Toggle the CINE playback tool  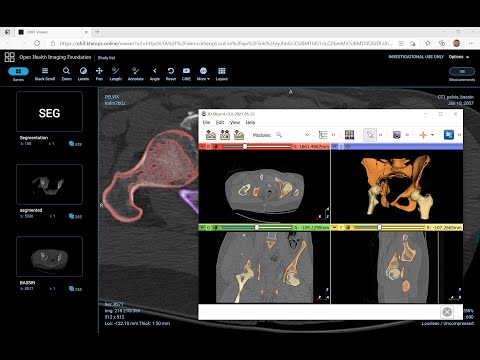[x=186, y=74]
